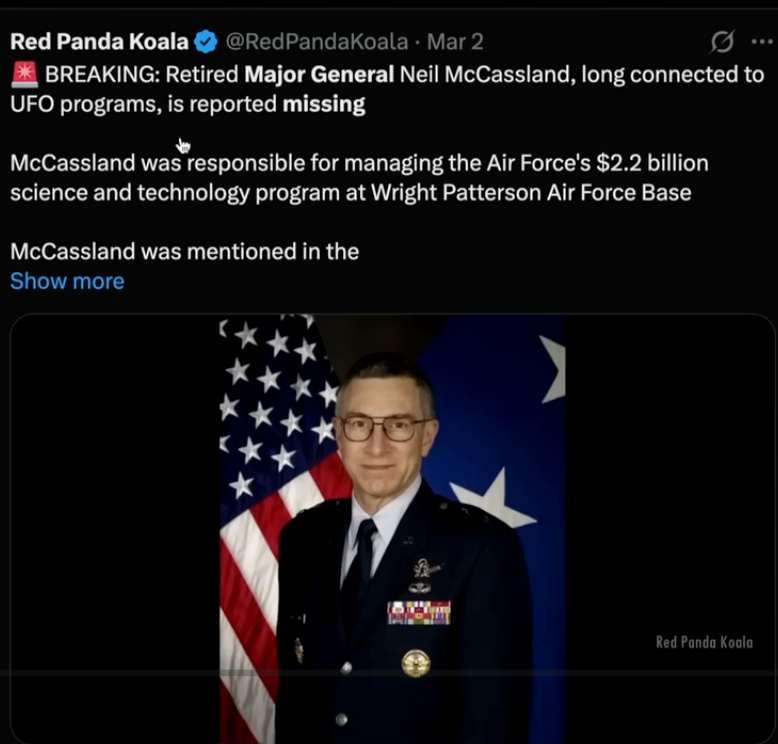Click the ribbon bar on the uniform
Image resolution: width=778 pixels, height=744 pixels.
coord(419,612)
